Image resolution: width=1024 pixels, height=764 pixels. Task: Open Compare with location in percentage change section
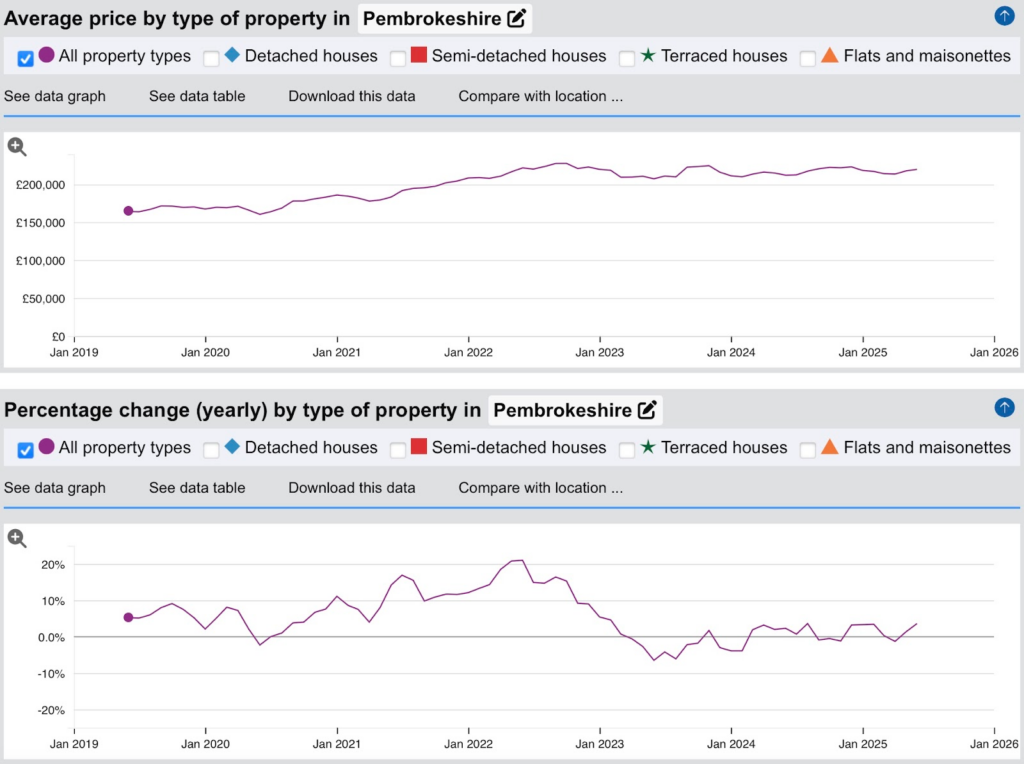coord(540,488)
